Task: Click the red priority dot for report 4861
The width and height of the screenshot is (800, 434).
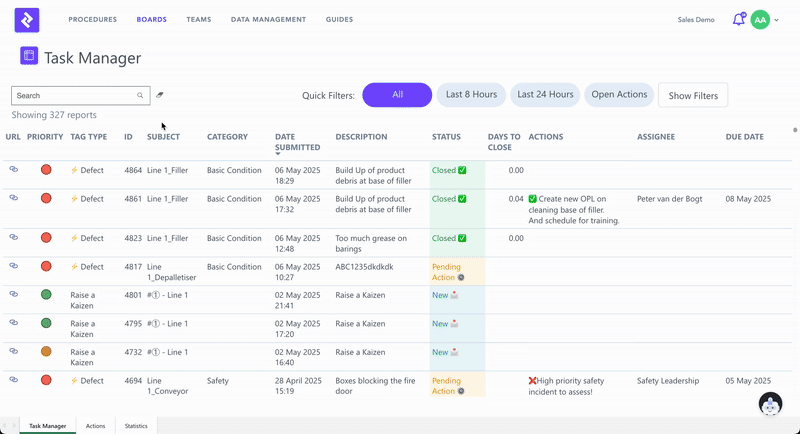Action: (46, 199)
